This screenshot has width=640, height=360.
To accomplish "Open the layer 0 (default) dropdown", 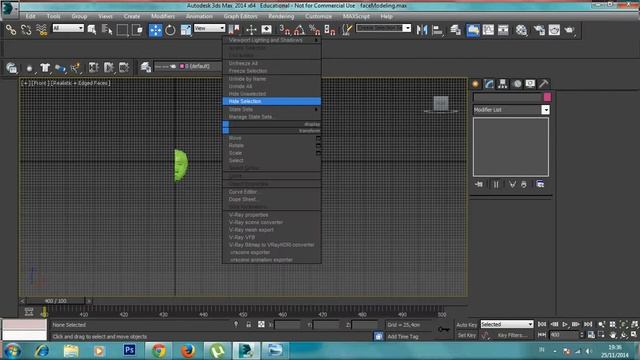I will pyautogui.click(x=188, y=66).
